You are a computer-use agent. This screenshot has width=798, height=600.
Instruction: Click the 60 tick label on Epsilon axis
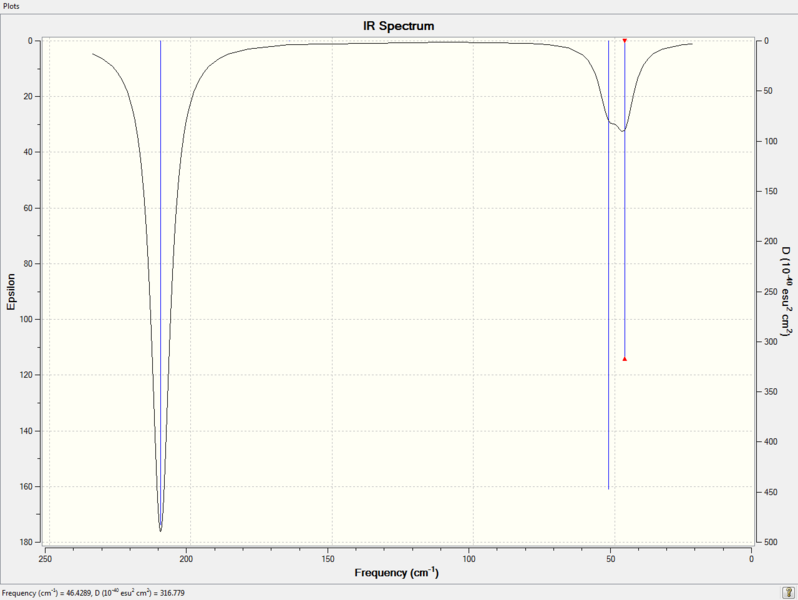point(28,208)
